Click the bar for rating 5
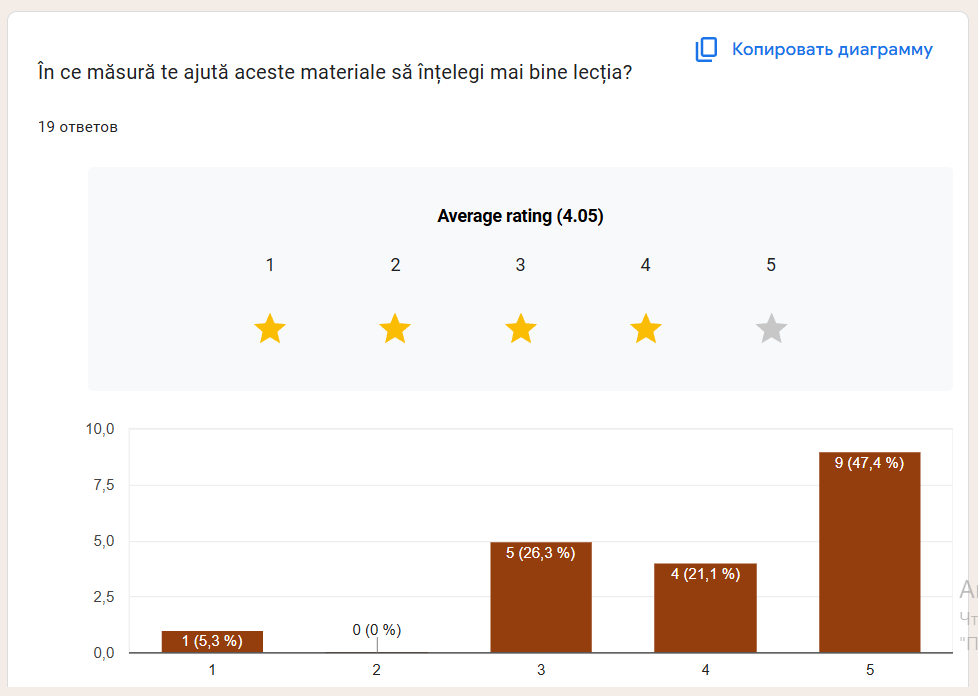 [x=869, y=560]
